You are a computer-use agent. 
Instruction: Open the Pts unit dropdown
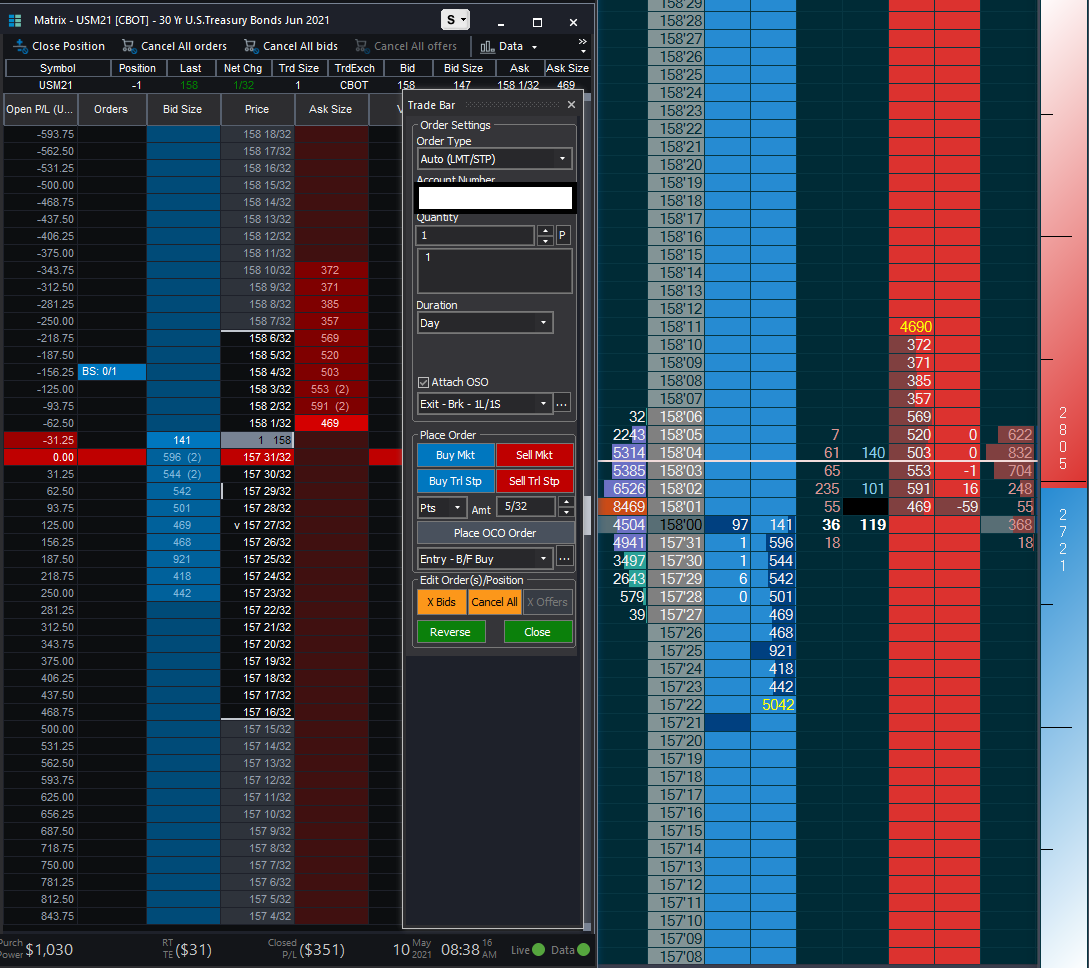[441, 508]
